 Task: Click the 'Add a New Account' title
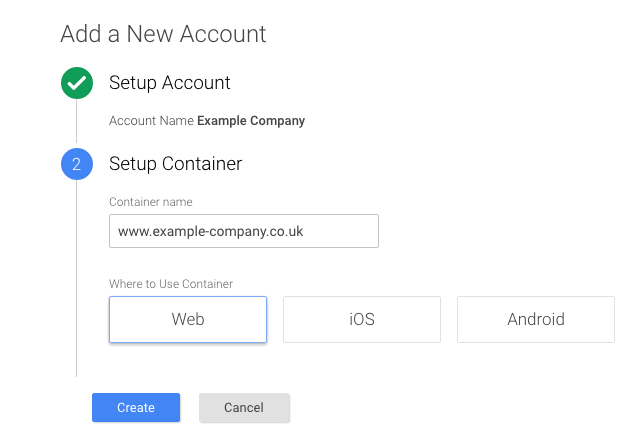[163, 34]
